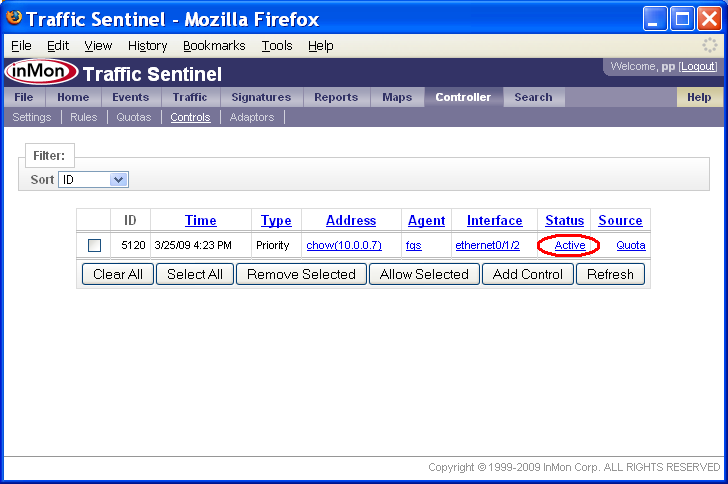This screenshot has width=728, height=484.
Task: Go to Quotas sub-tab
Action: (x=134, y=117)
